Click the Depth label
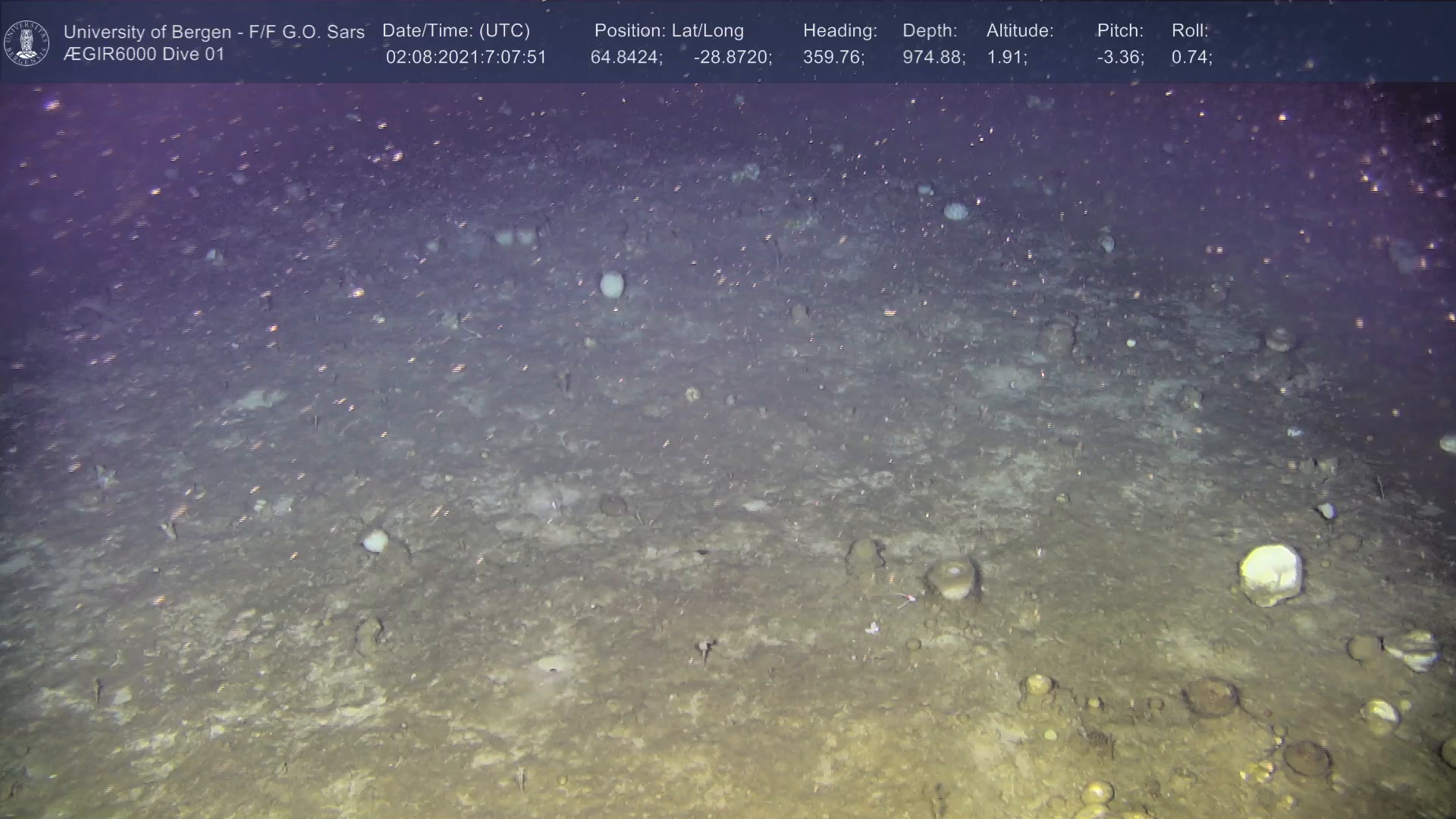 click(x=930, y=31)
